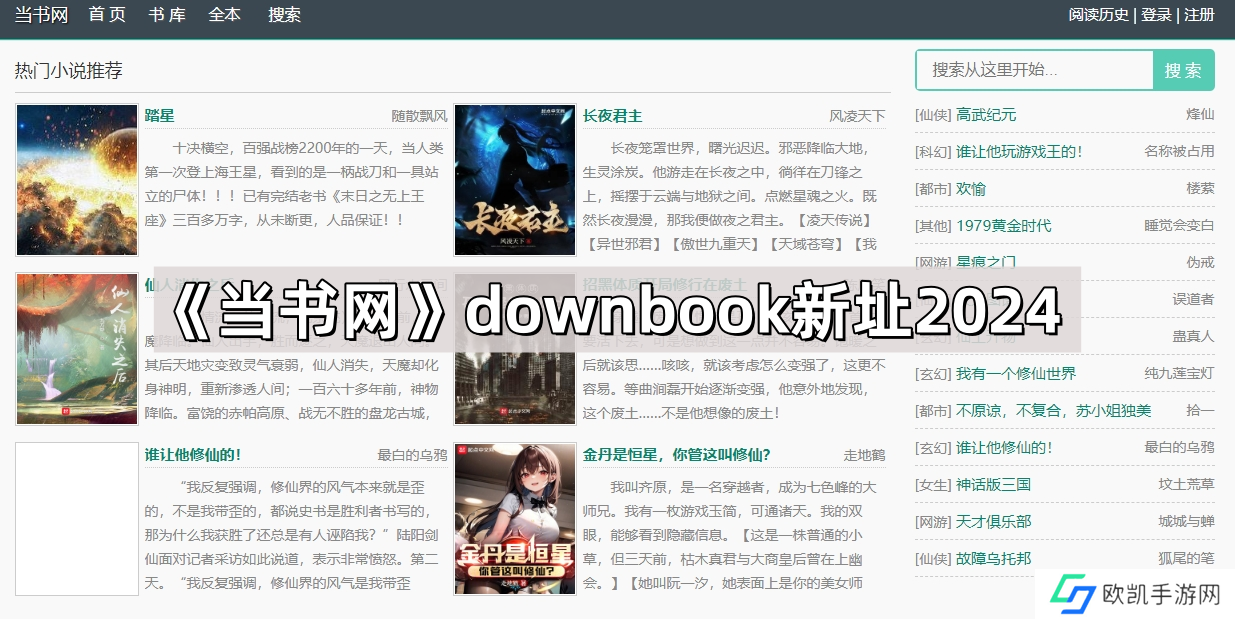
Task: Go to 首页 in navigation bar
Action: (x=107, y=15)
